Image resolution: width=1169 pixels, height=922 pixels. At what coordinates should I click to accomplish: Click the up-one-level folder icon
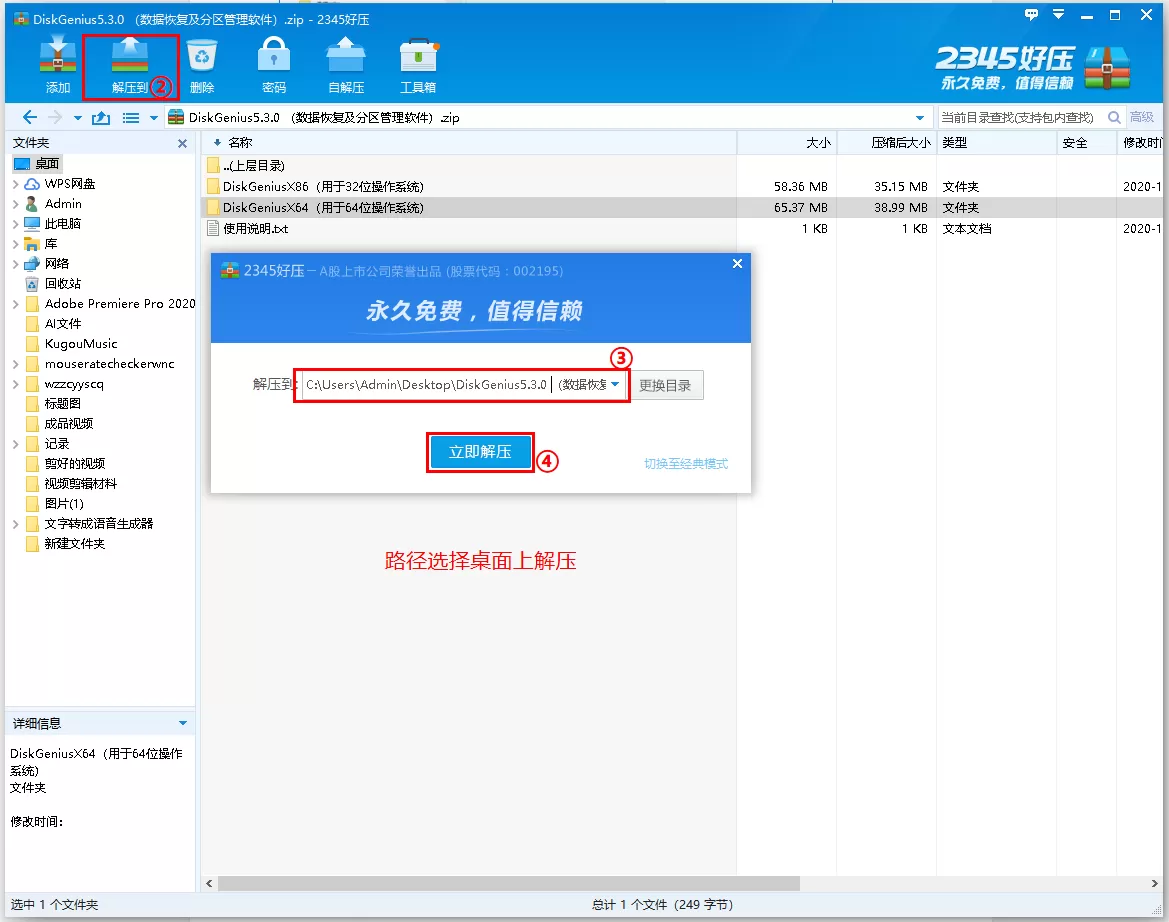[x=101, y=117]
